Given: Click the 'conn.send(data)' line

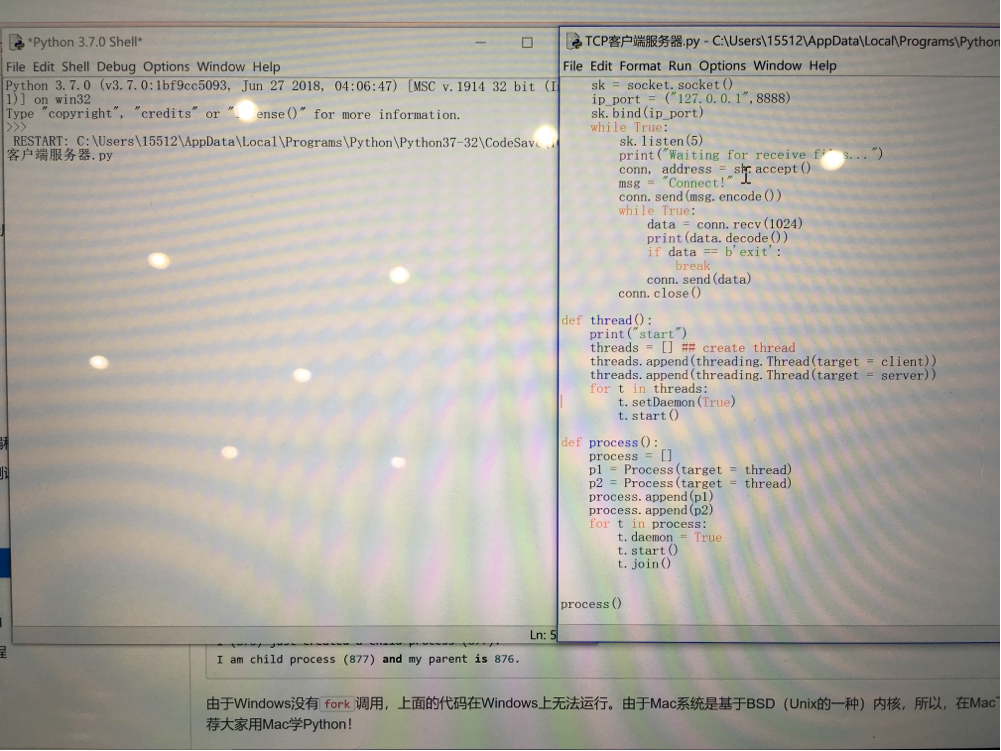Looking at the screenshot, I should click(699, 280).
